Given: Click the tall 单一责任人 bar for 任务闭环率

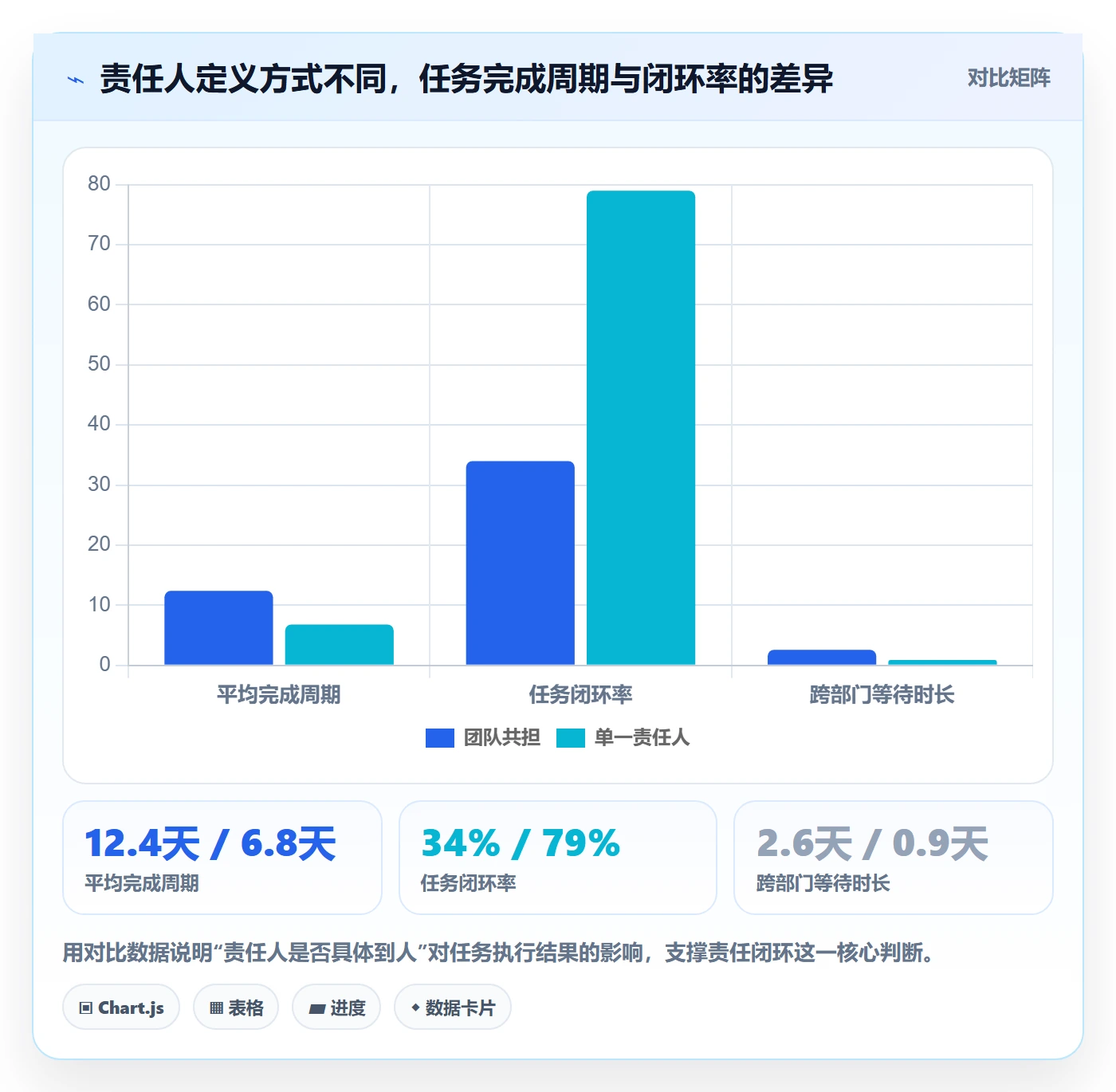Looking at the screenshot, I should pos(641,427).
